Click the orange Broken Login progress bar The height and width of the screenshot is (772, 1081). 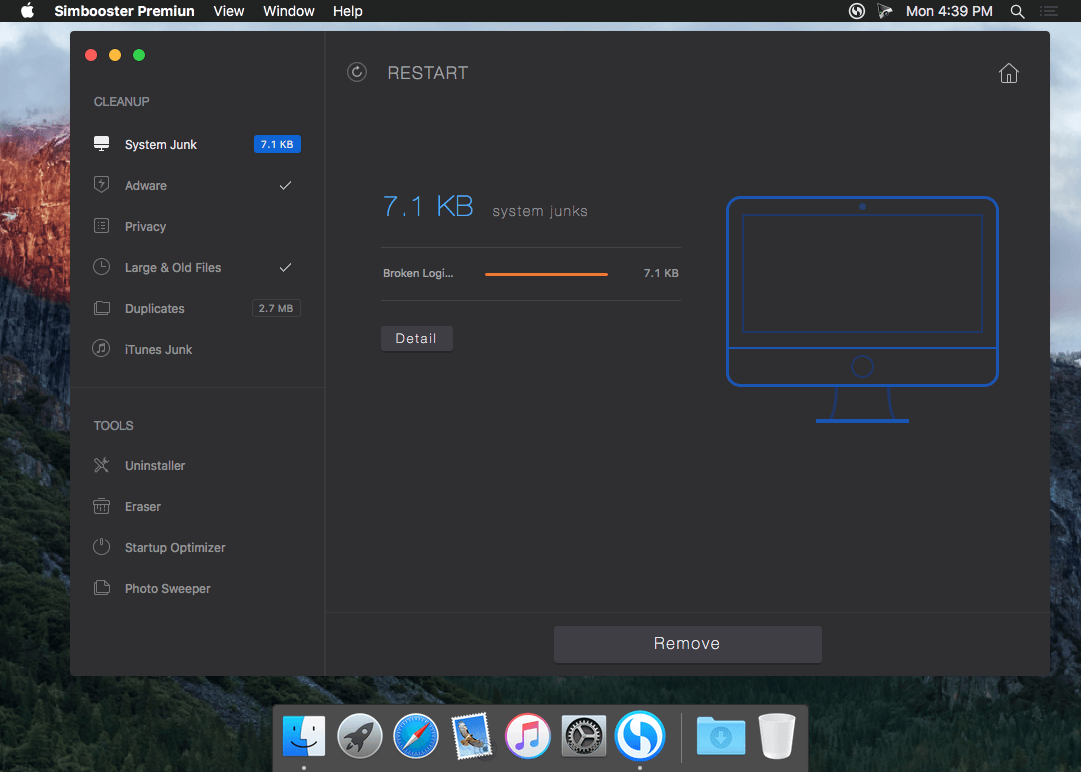point(546,274)
